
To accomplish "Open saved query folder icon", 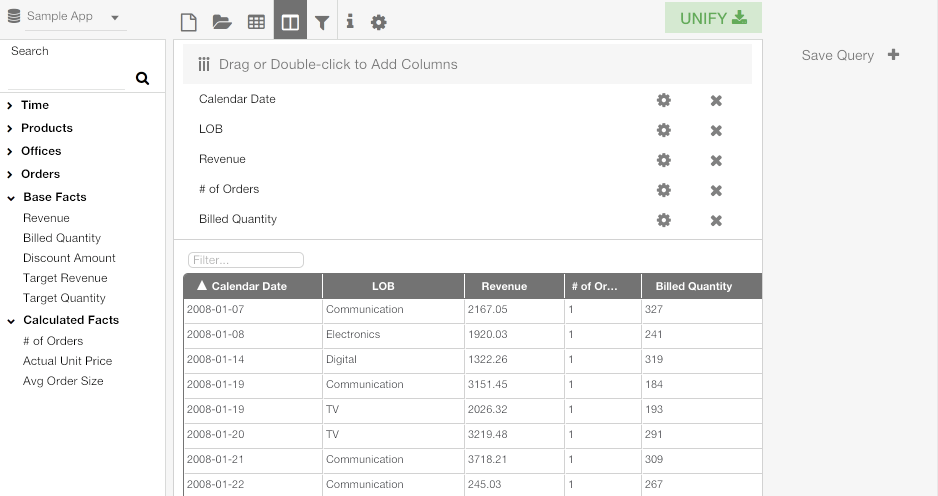I will [x=222, y=22].
